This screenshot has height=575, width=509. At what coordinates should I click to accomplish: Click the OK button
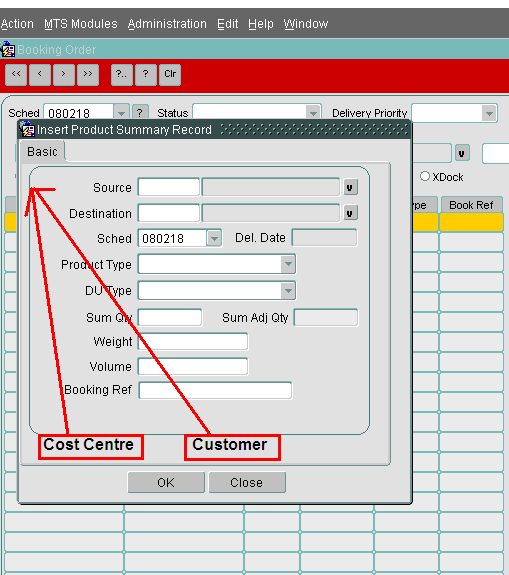pyautogui.click(x=166, y=483)
